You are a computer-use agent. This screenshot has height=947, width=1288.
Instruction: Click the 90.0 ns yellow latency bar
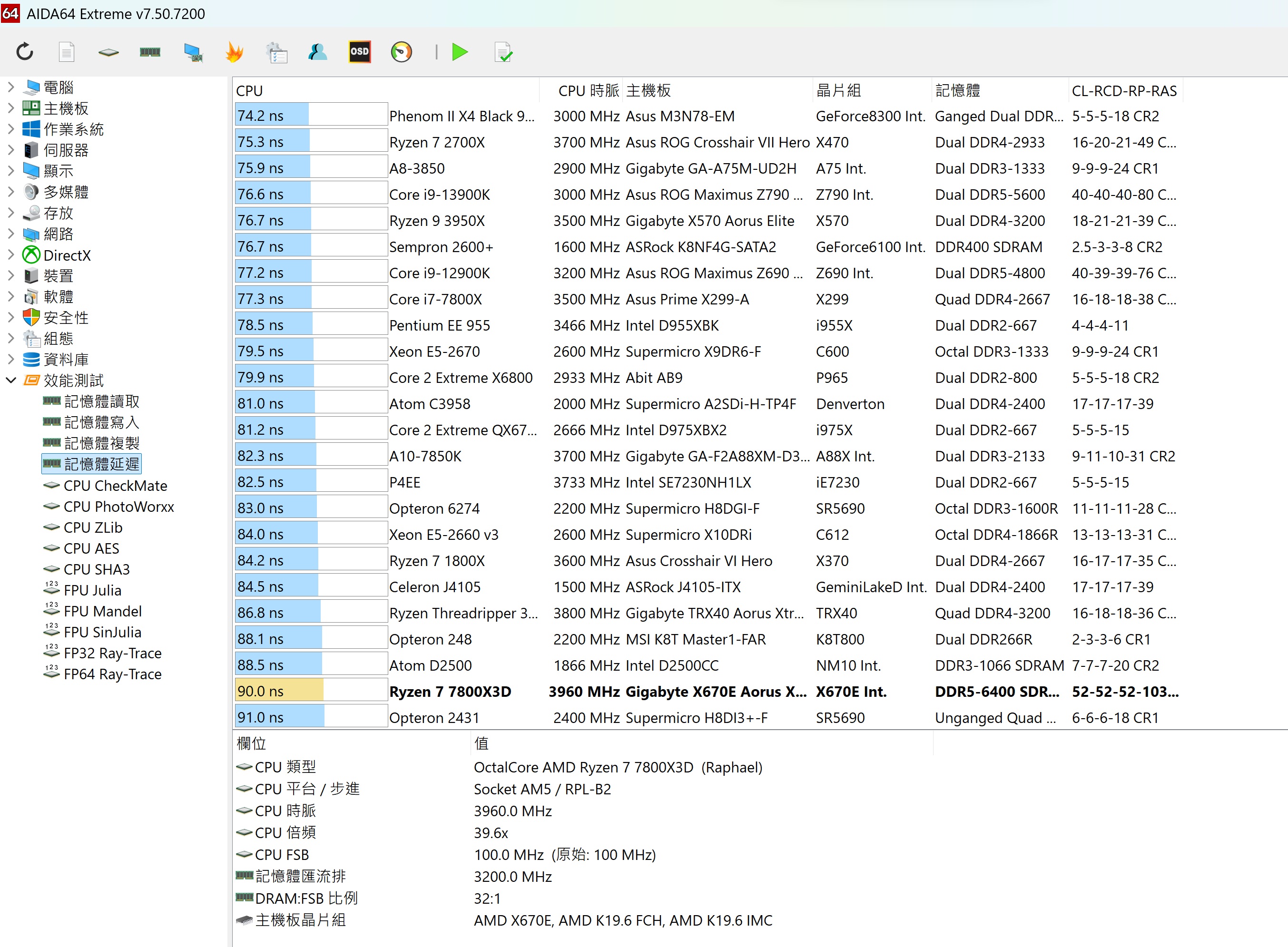tap(279, 691)
